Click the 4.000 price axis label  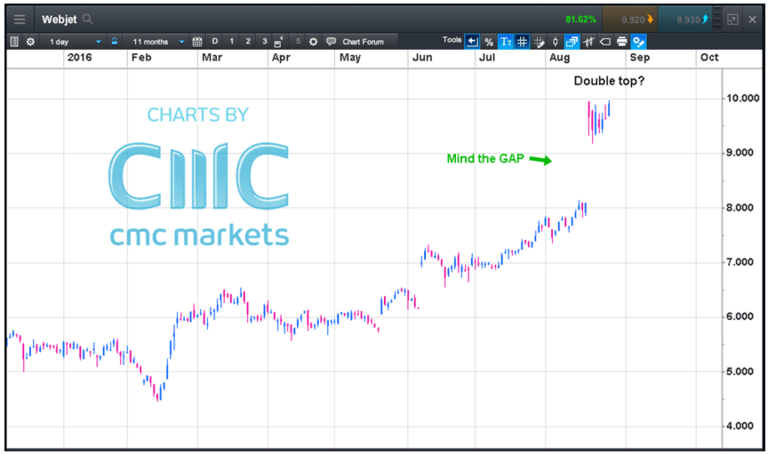[x=740, y=426]
